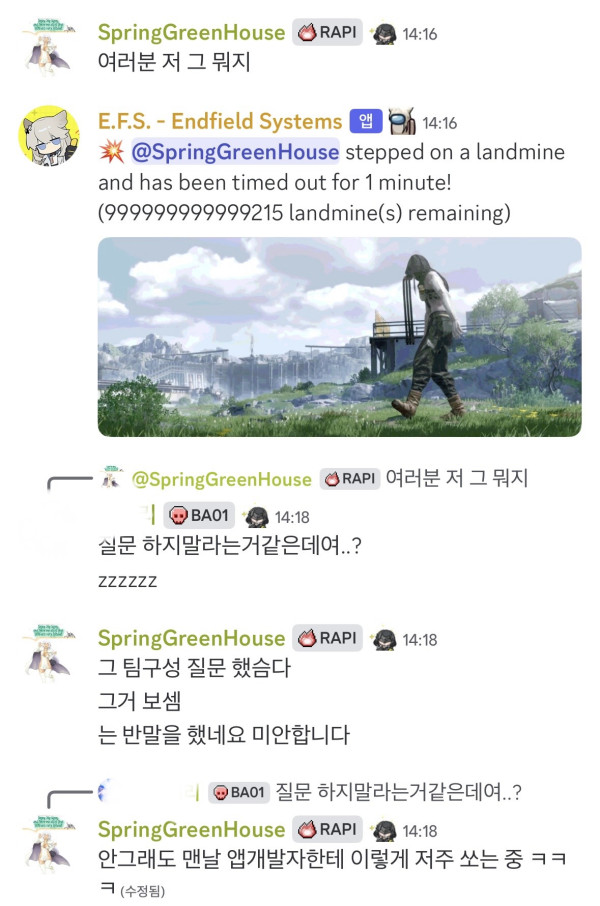Click the RAPI tag badge at top
The height and width of the screenshot is (906, 600).
point(327,32)
